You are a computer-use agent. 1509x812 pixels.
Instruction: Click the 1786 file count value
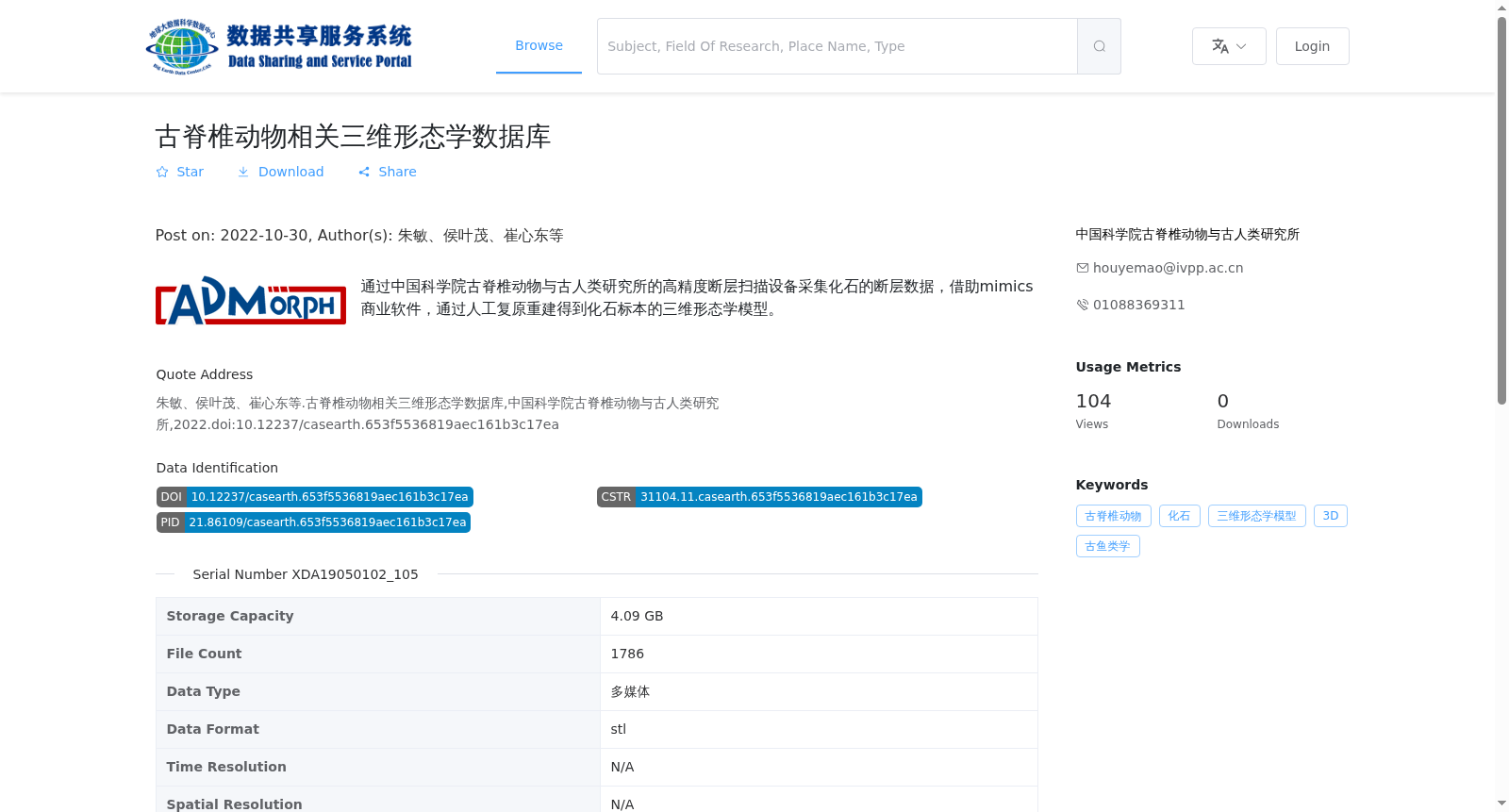[x=627, y=654]
